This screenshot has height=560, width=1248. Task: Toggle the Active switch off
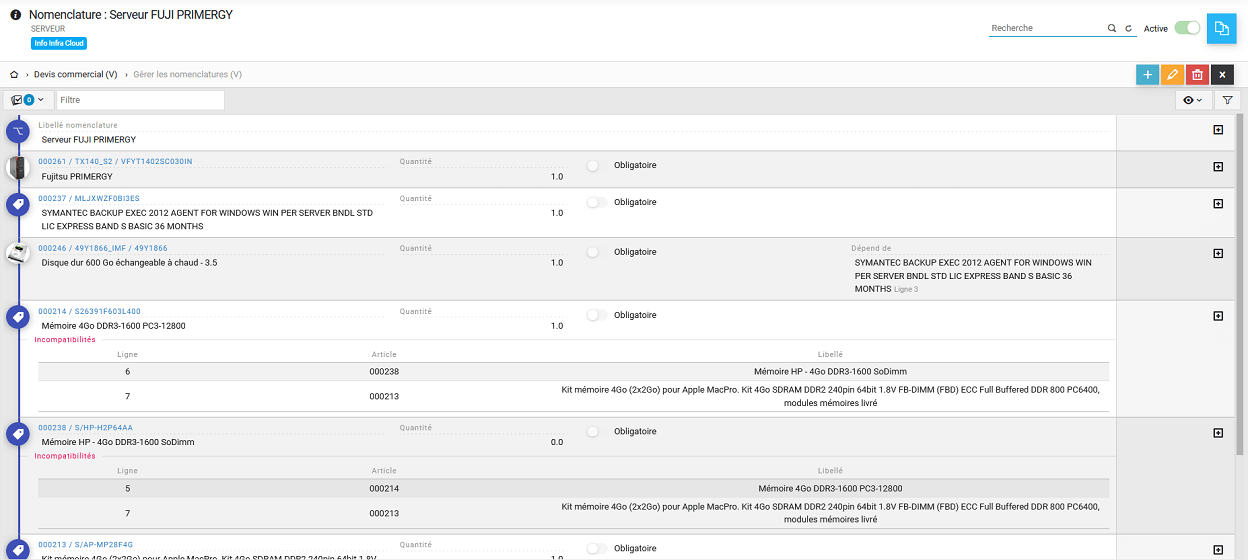(x=1187, y=28)
